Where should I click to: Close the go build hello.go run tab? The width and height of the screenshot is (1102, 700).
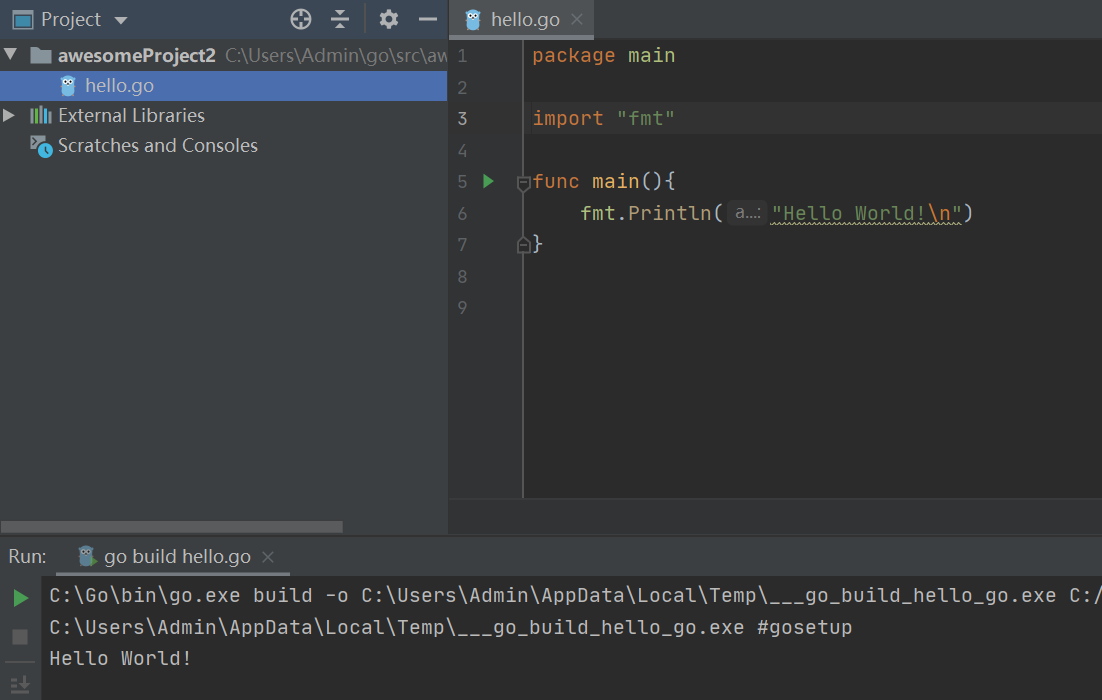tap(268, 557)
